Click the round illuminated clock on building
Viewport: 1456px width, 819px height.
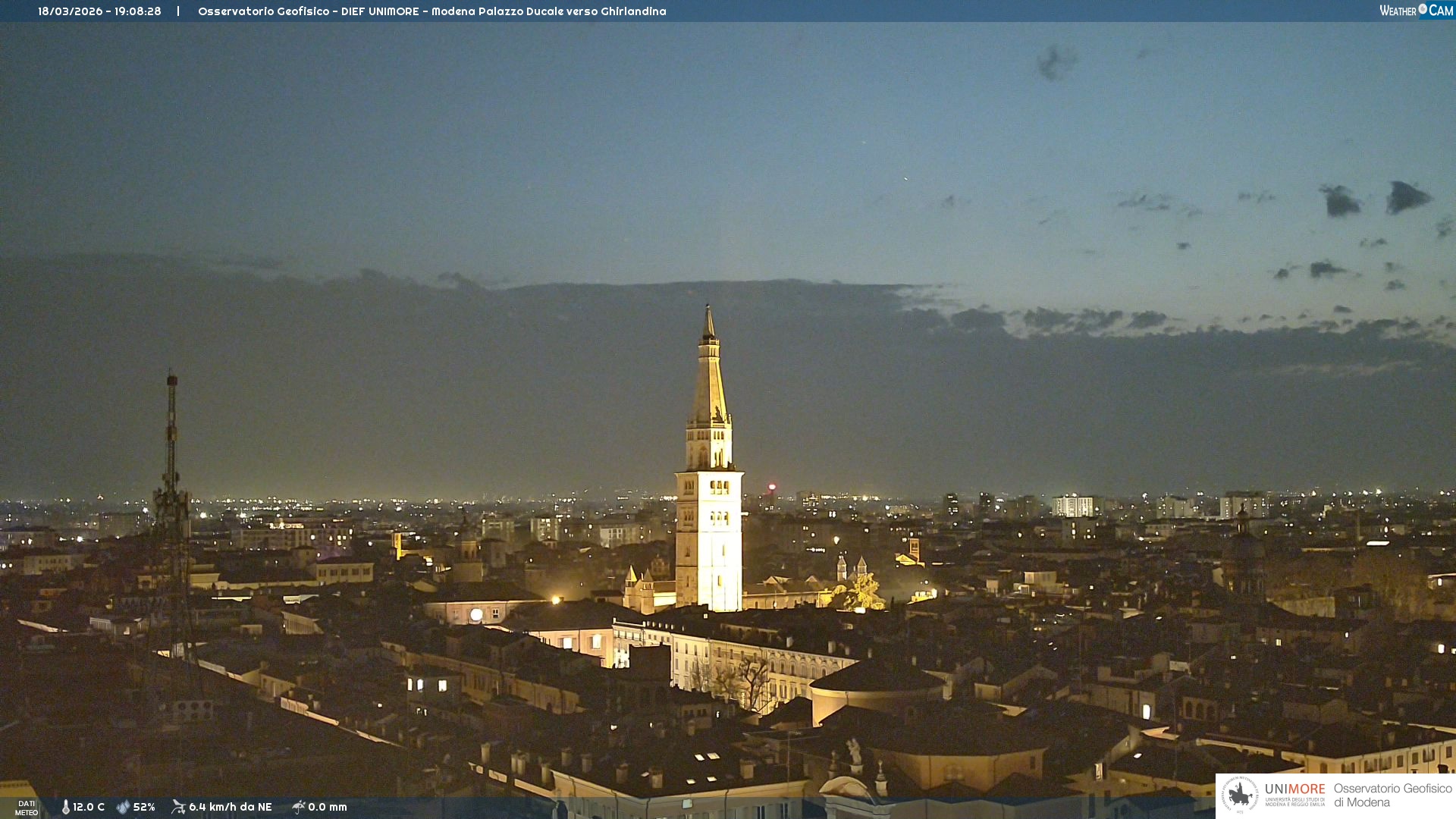476,615
